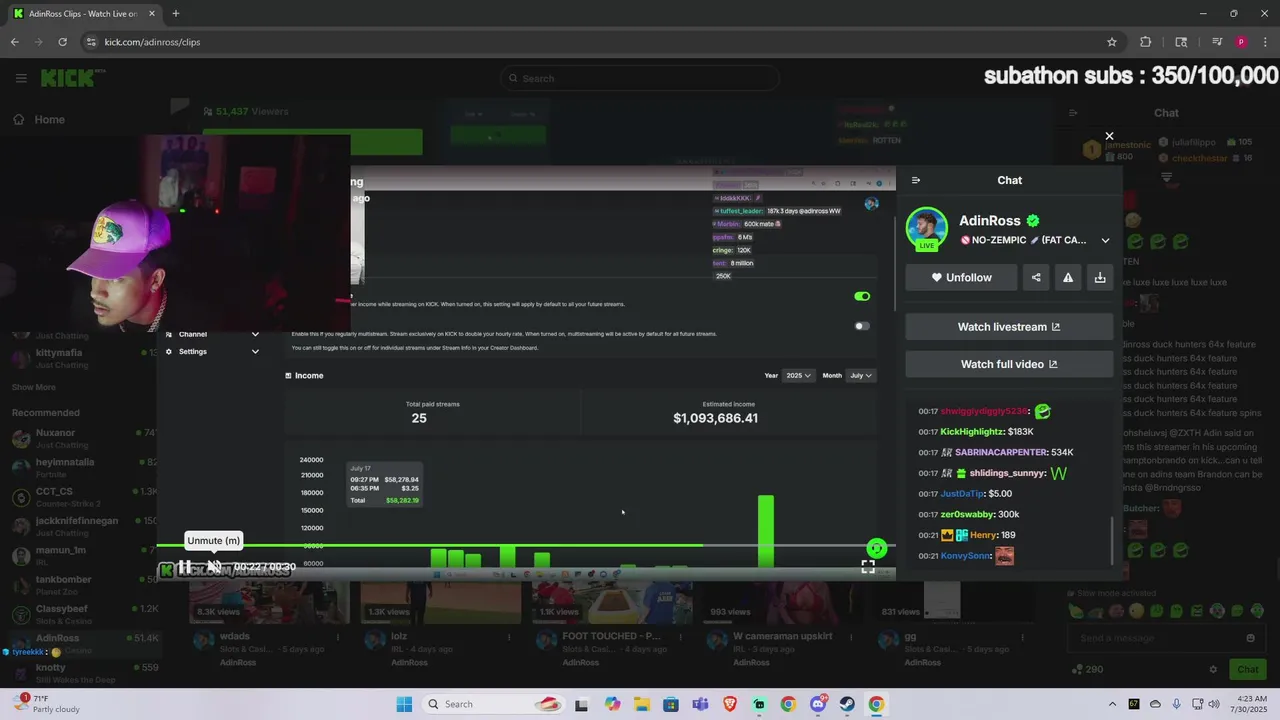
Task: Open Microsoft Store from the taskbar
Action: (x=671, y=704)
